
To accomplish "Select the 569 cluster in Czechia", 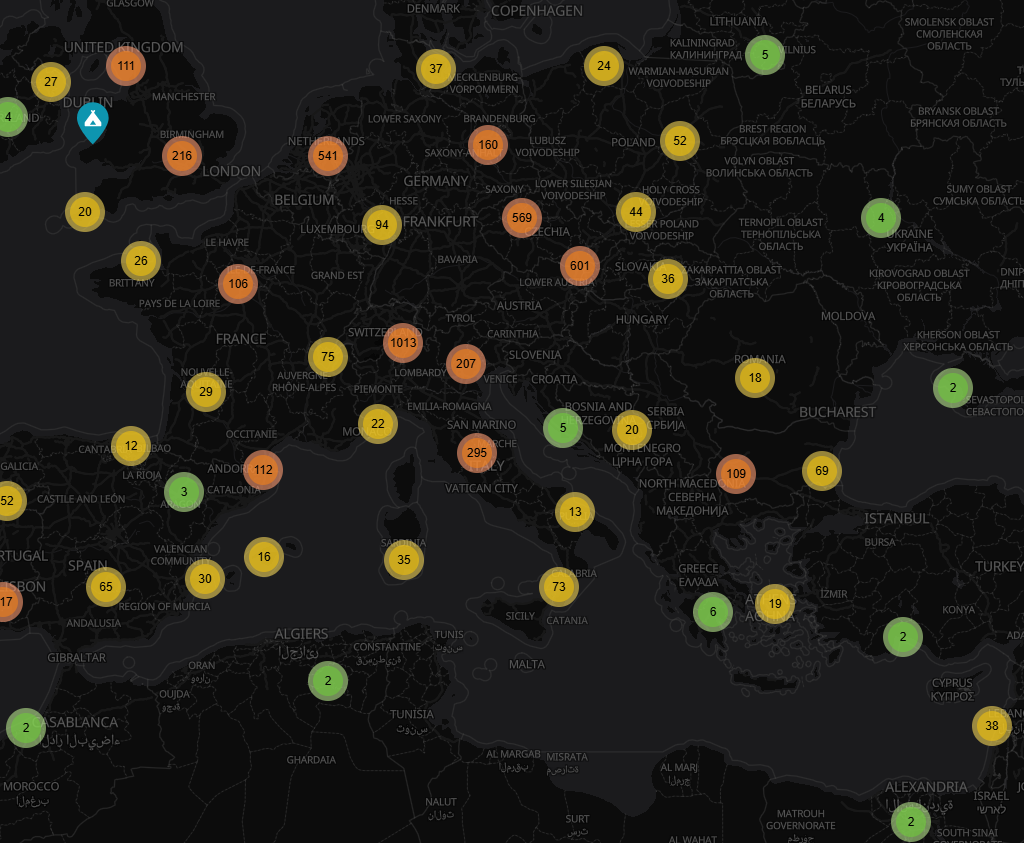I will point(522,217).
